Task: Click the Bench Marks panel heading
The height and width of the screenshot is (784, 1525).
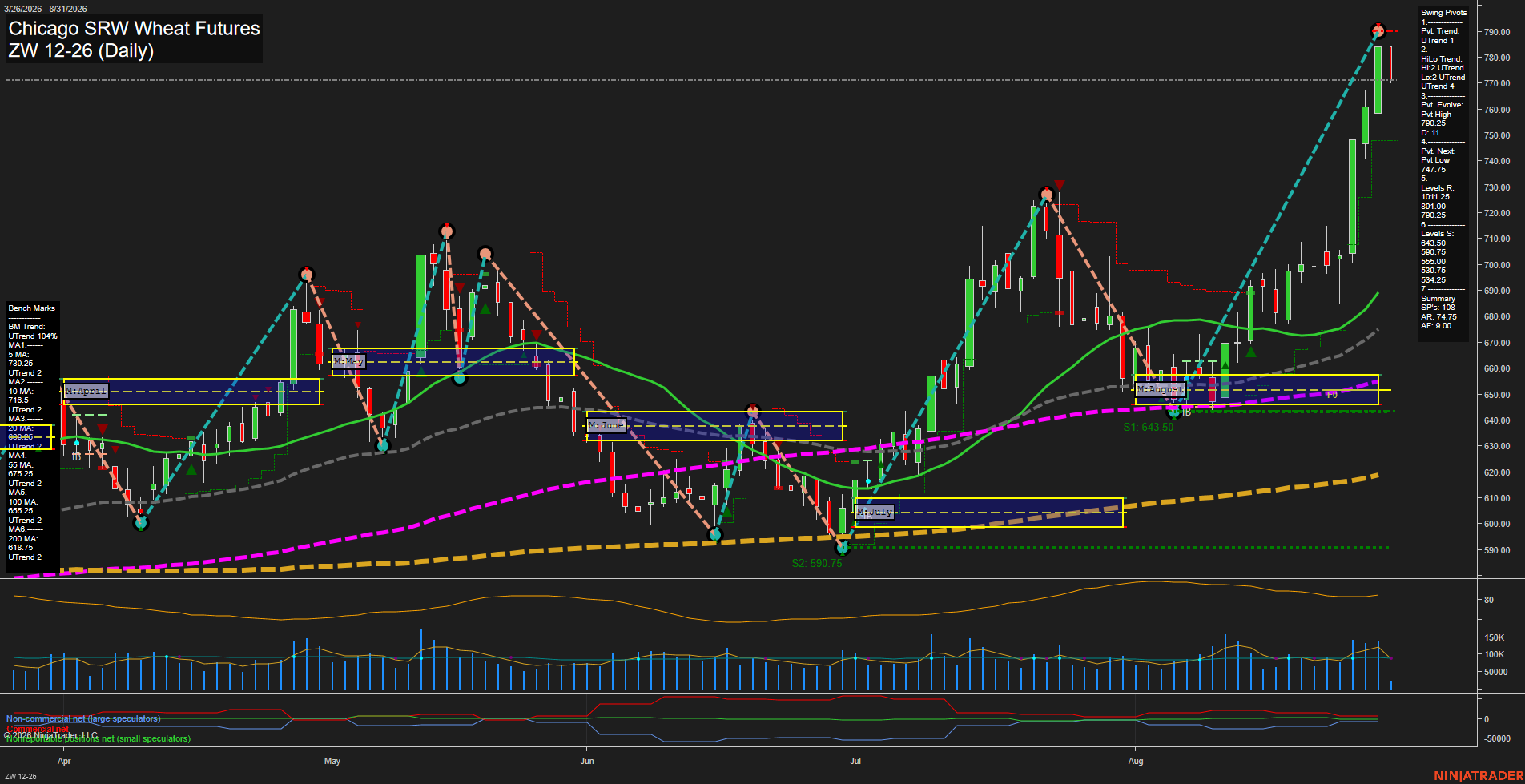Action: point(31,308)
